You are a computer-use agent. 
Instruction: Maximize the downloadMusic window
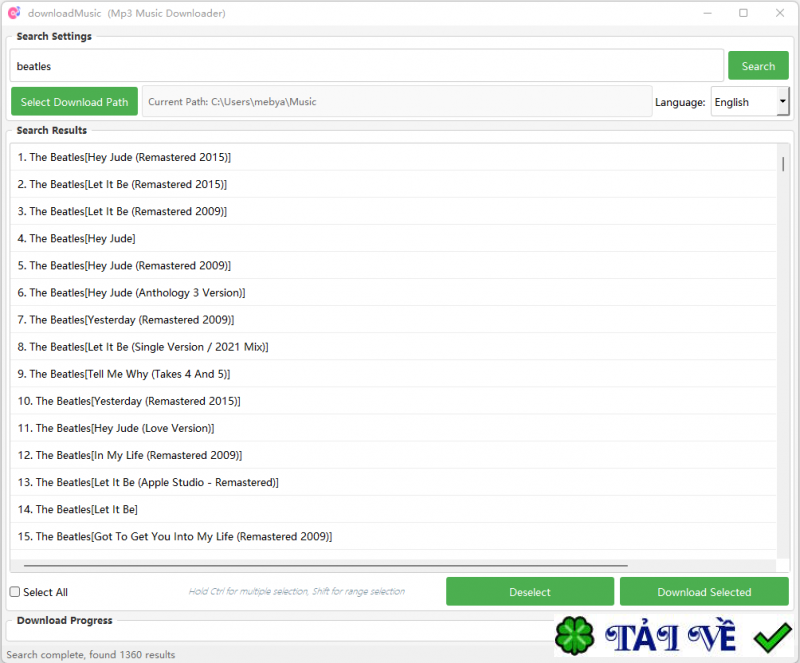click(743, 13)
